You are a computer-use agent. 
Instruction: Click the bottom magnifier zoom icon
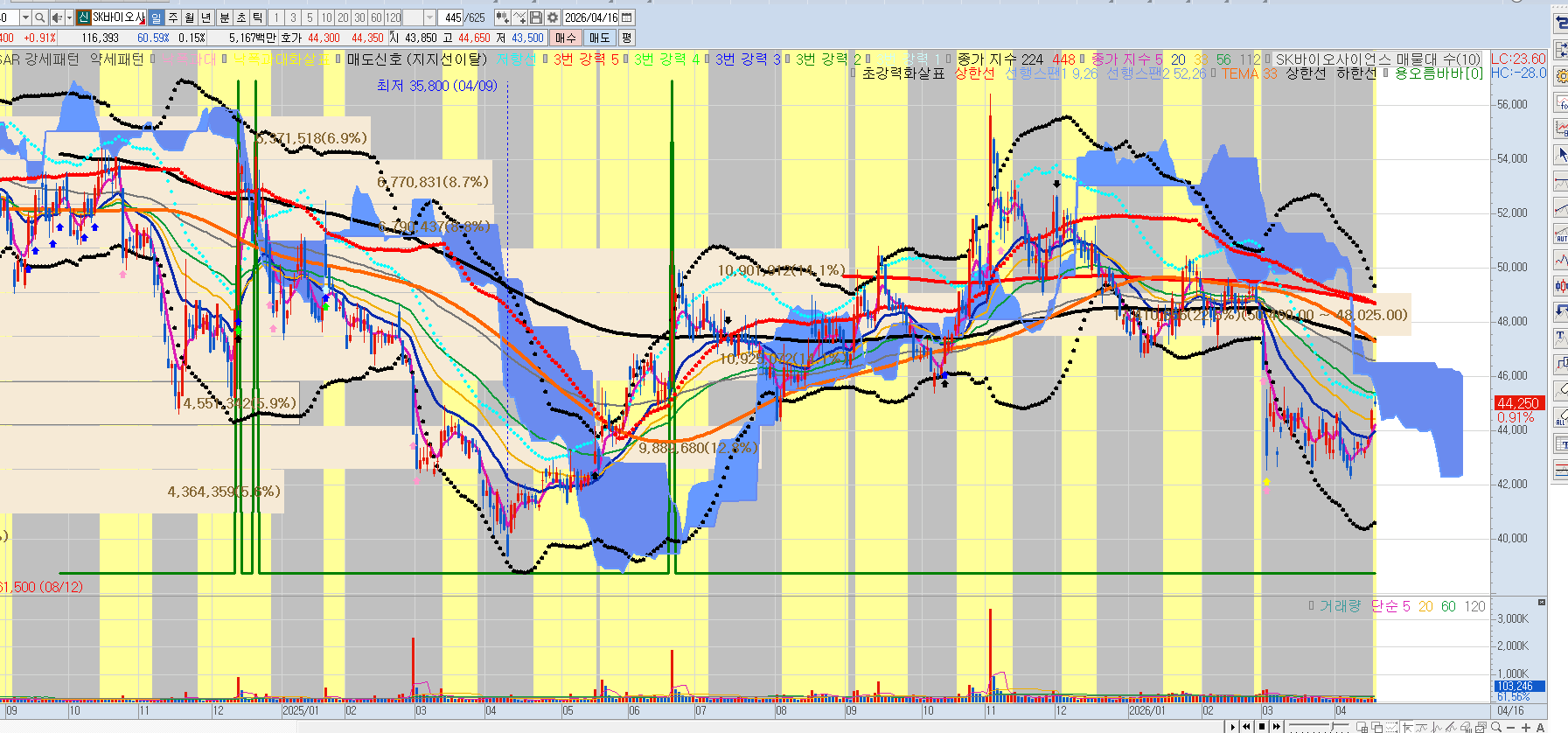click(1496, 727)
